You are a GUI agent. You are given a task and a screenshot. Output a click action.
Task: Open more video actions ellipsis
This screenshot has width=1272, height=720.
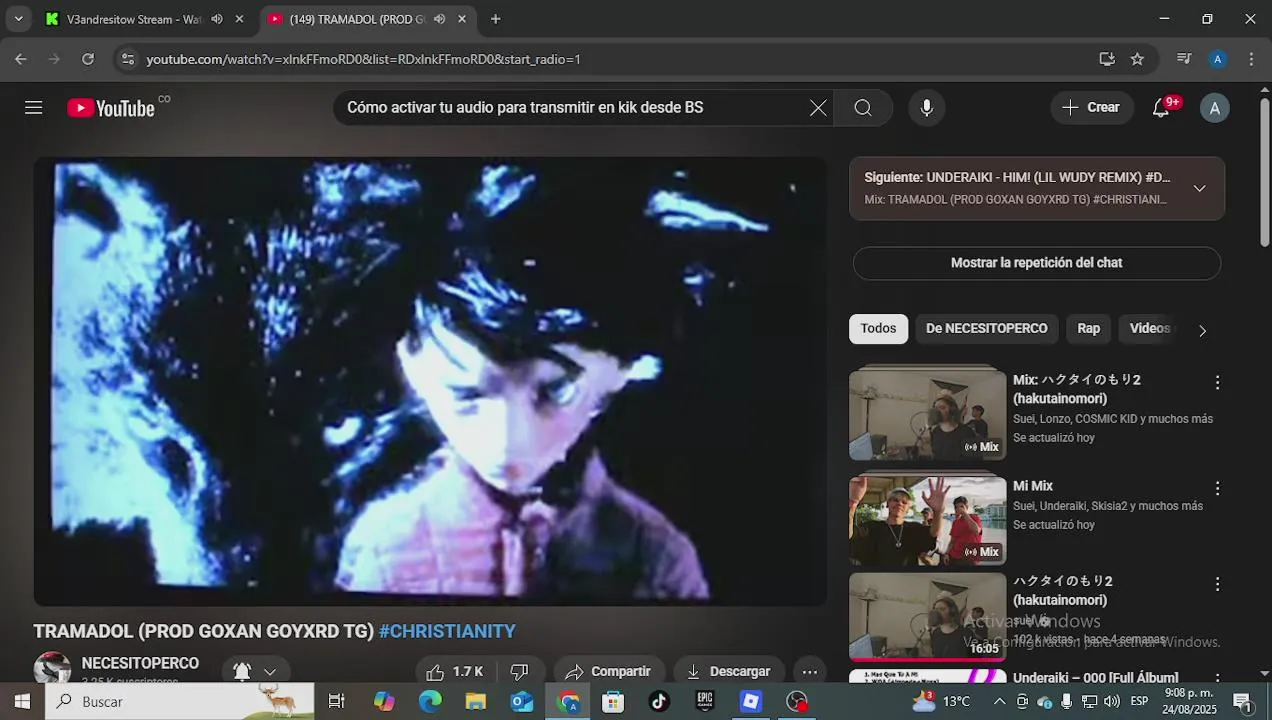point(810,671)
